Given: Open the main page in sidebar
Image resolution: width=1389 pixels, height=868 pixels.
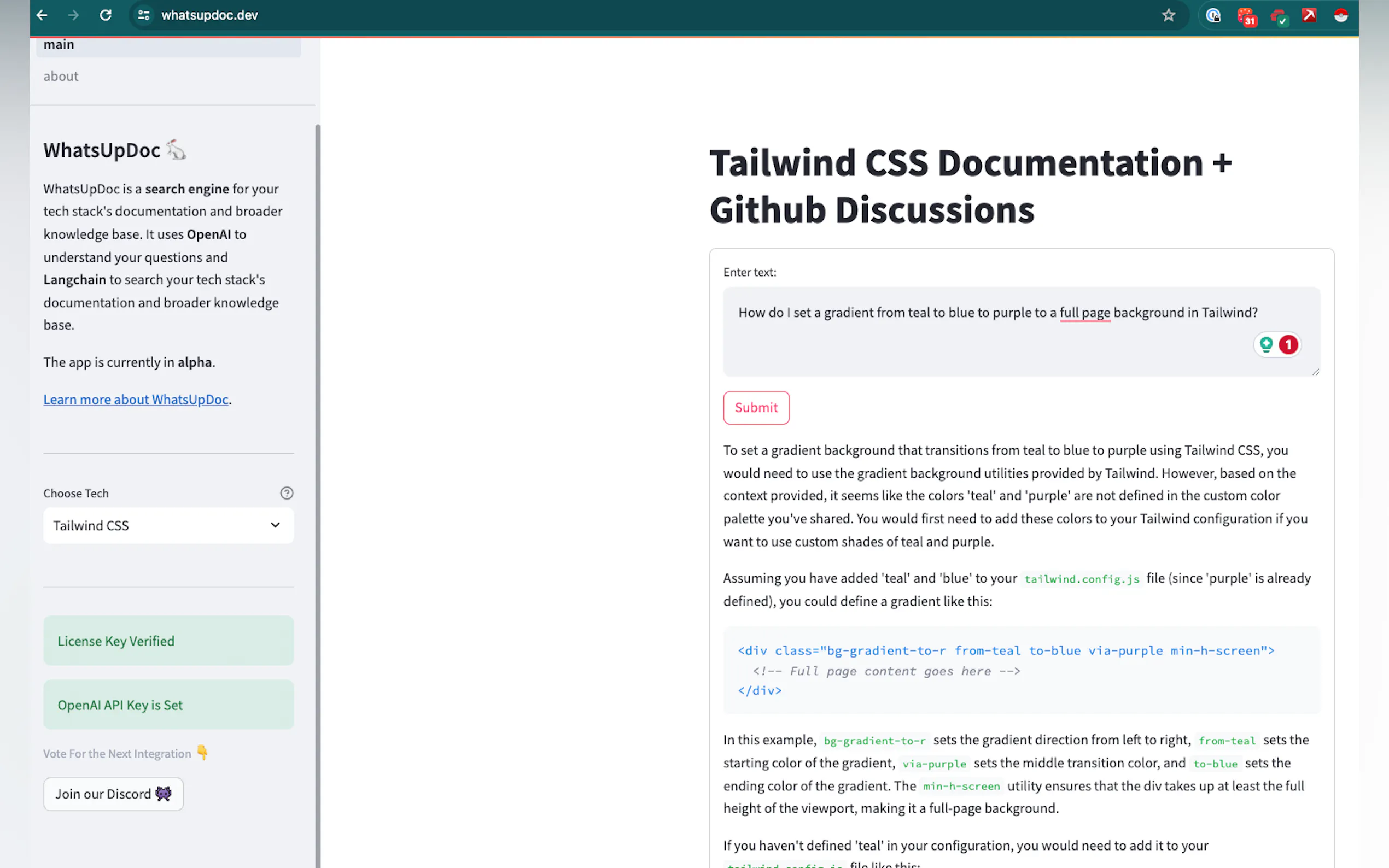Looking at the screenshot, I should (x=59, y=45).
